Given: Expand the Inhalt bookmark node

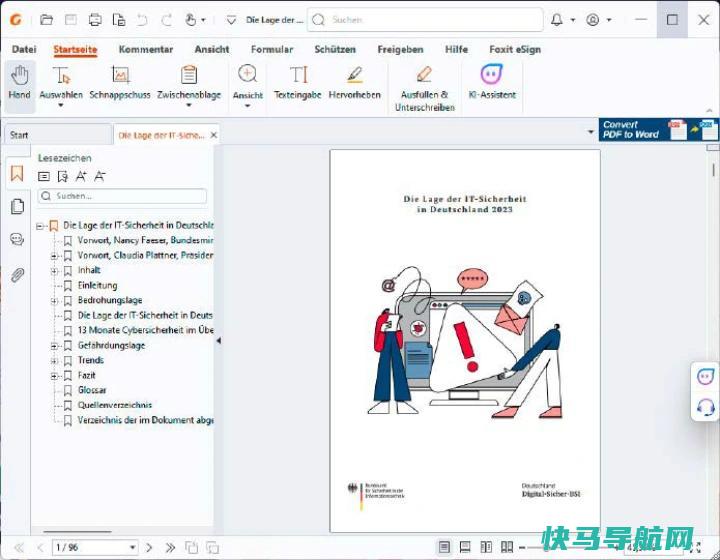Looking at the screenshot, I should click(54, 271).
